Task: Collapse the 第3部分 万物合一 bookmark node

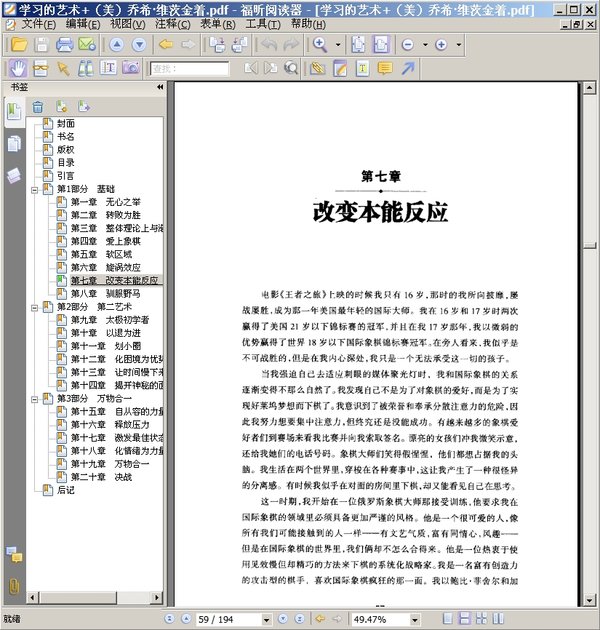Action: tap(35, 399)
